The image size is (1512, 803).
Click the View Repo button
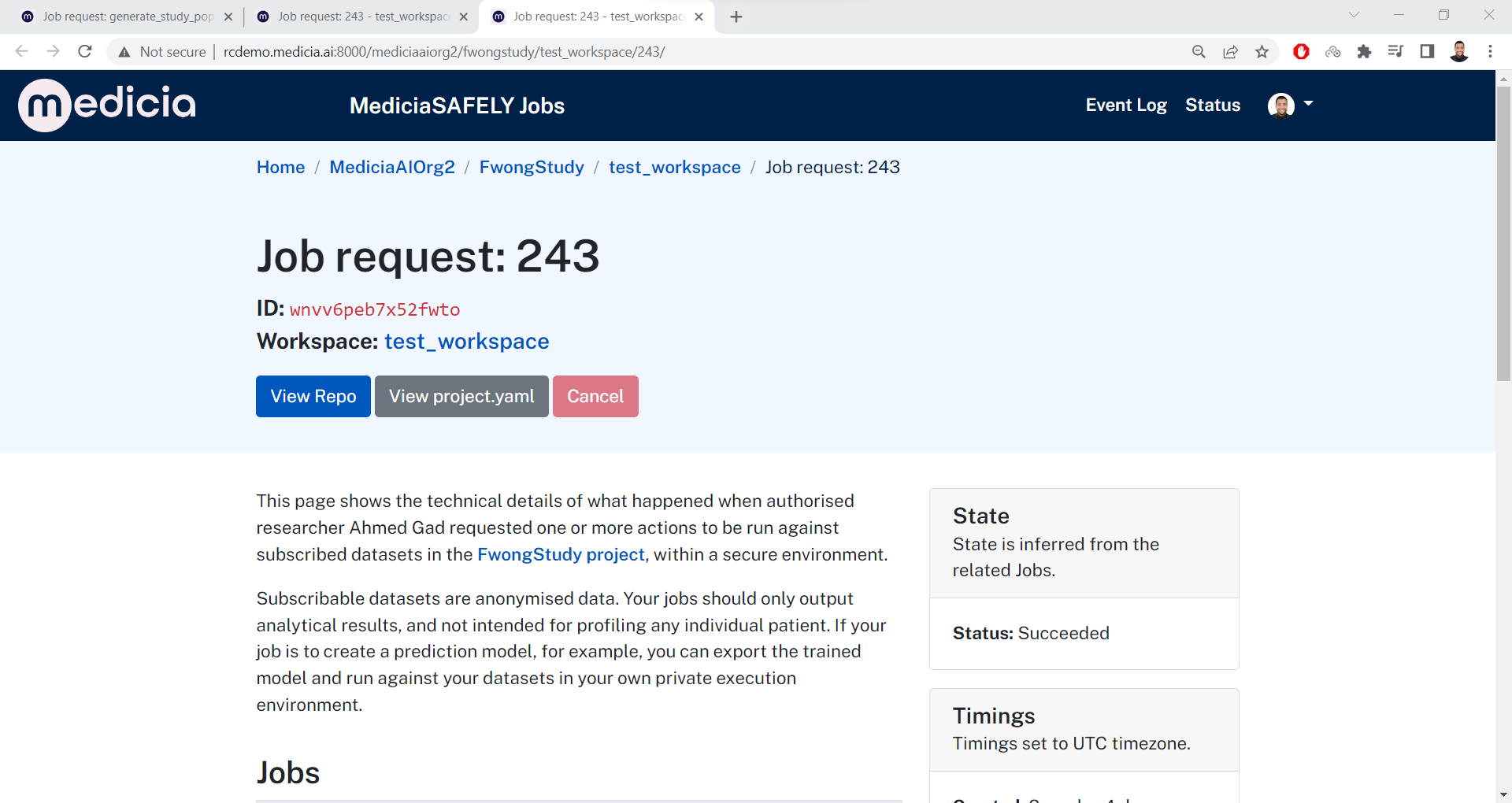pyautogui.click(x=313, y=396)
